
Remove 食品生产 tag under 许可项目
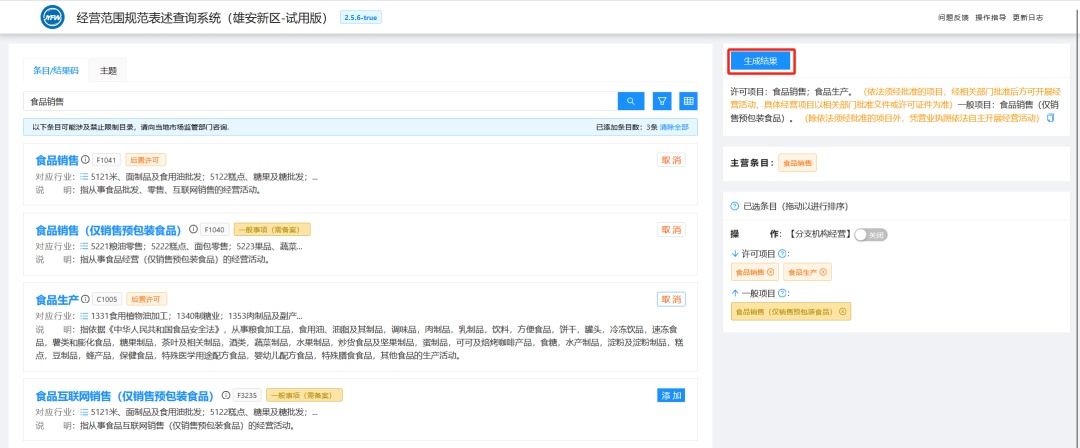click(822, 272)
